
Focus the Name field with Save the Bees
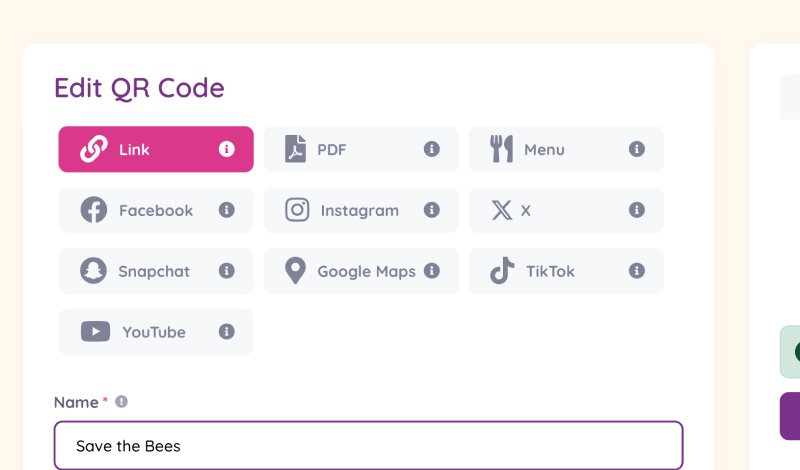[368, 446]
